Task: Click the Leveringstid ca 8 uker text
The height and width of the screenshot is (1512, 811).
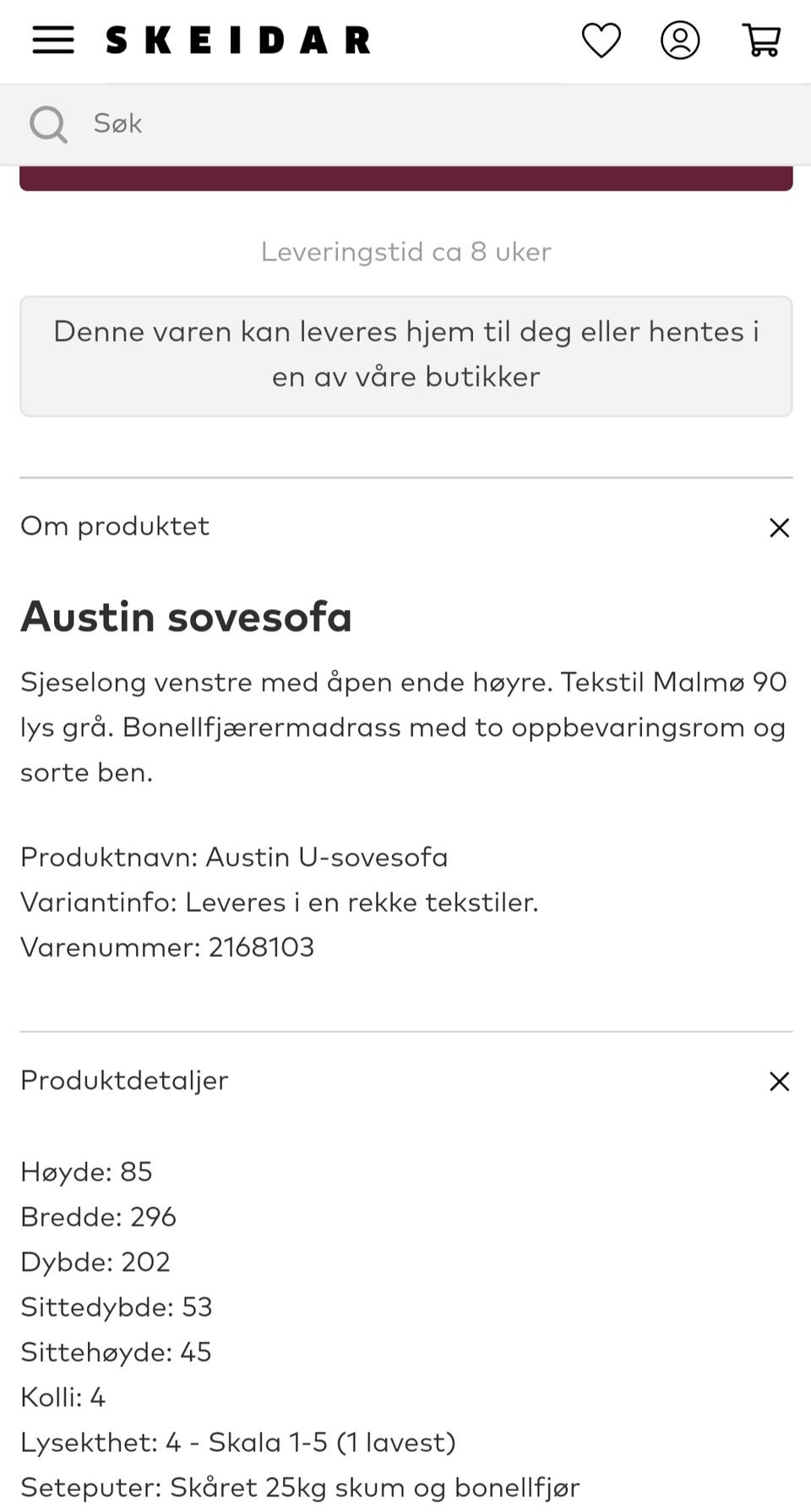Action: 405,252
